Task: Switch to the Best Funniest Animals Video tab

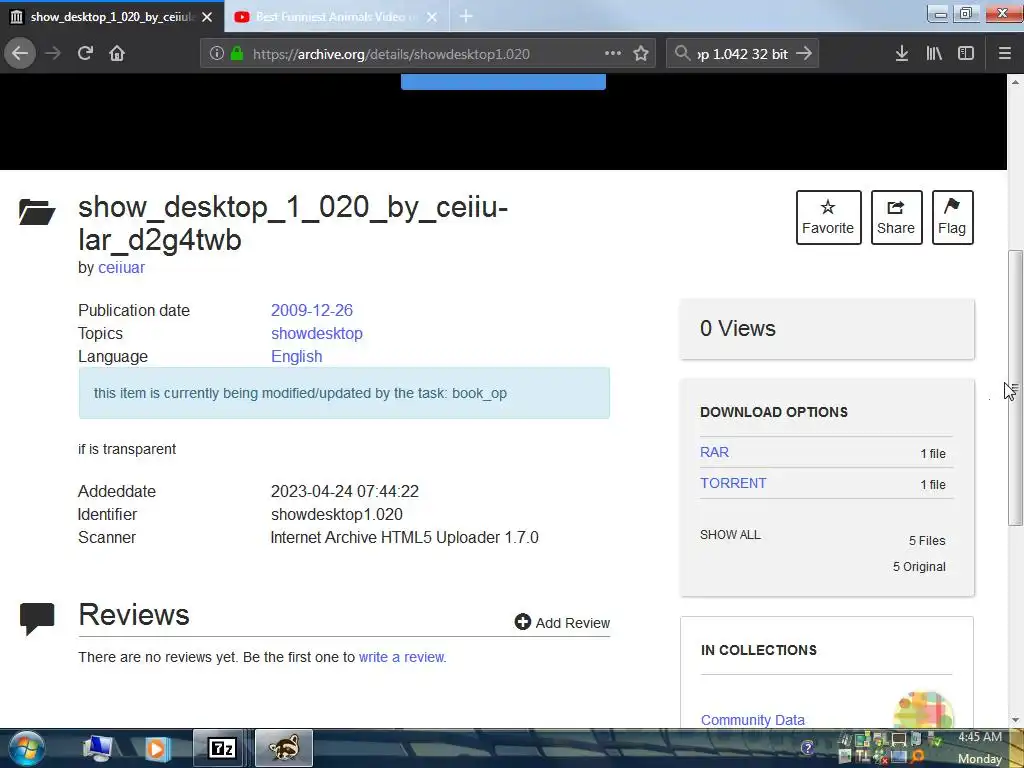Action: (x=336, y=17)
